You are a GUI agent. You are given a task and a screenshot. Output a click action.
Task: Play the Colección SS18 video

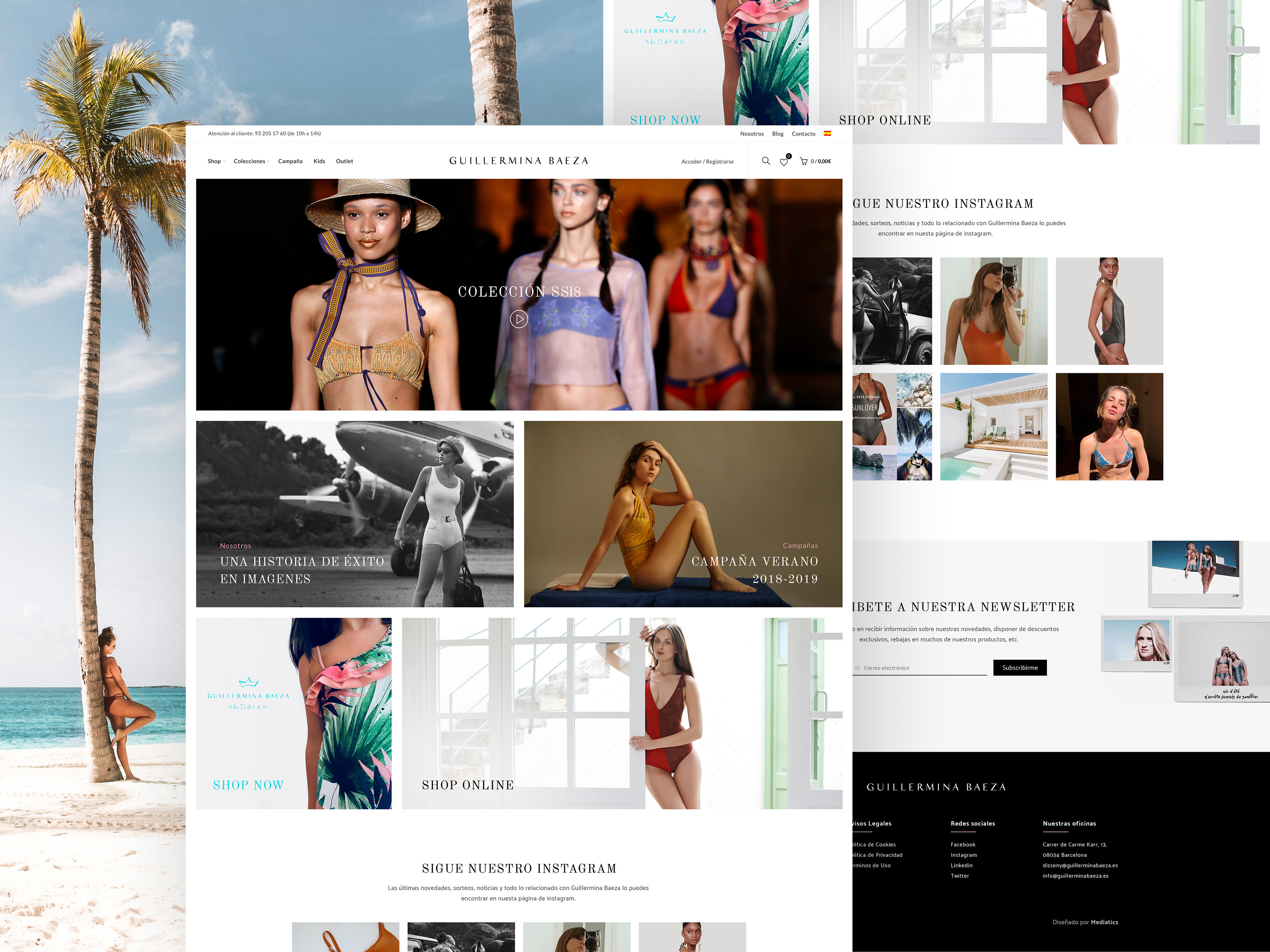[518, 319]
